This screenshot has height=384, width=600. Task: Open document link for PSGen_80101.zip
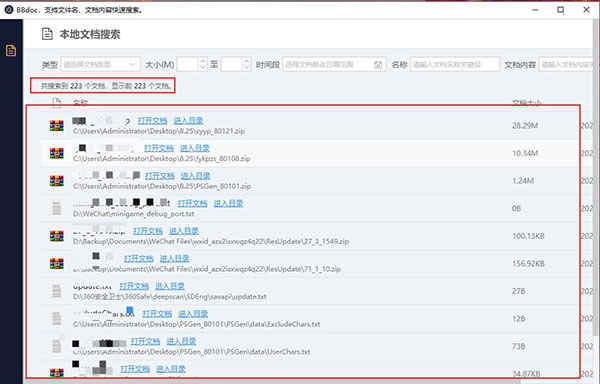[x=160, y=176]
